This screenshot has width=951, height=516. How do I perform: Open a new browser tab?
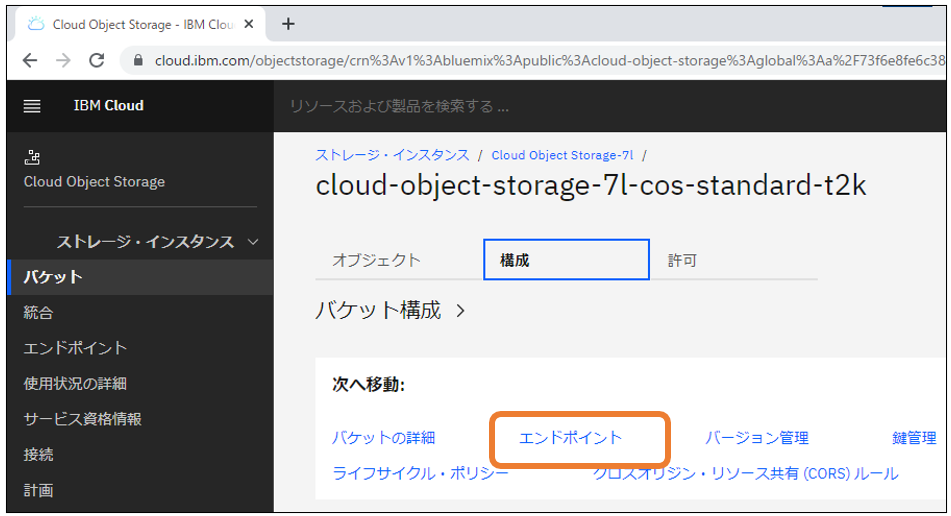[x=289, y=24]
